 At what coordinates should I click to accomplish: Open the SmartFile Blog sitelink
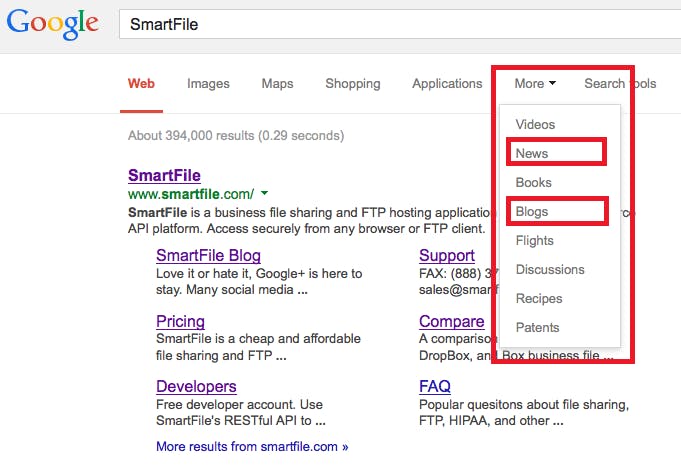click(208, 255)
